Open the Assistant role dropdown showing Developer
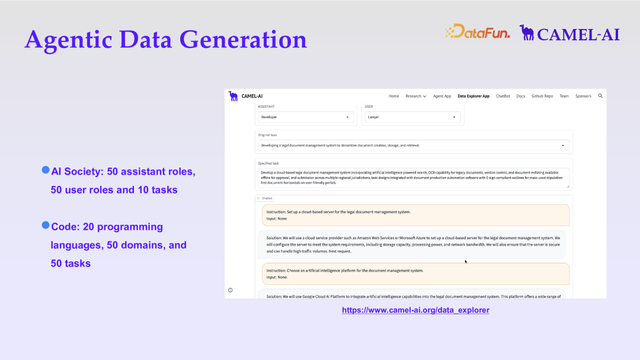 [x=305, y=117]
